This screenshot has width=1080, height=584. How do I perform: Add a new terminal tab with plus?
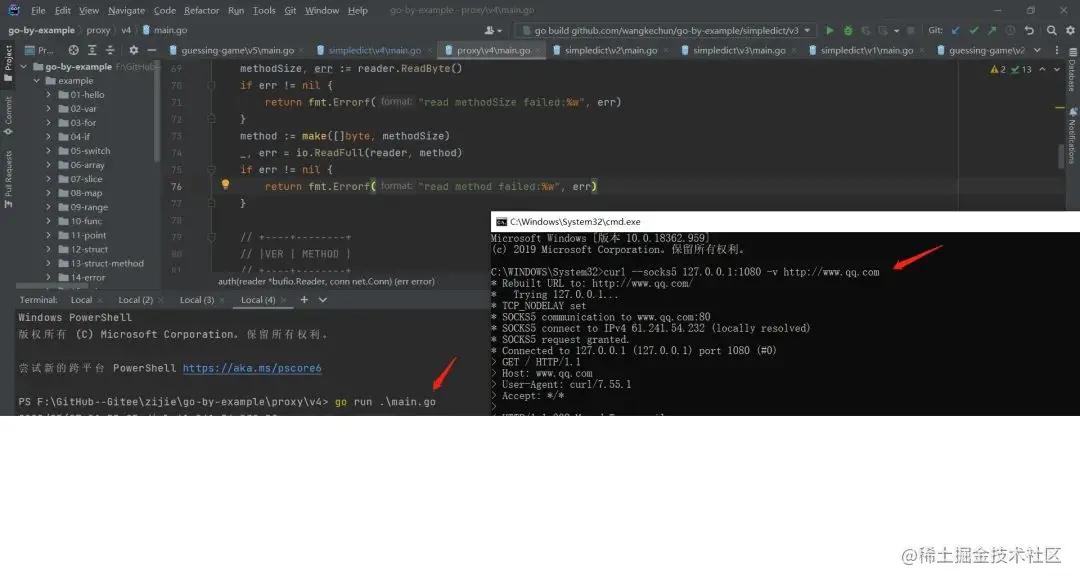pyautogui.click(x=304, y=300)
